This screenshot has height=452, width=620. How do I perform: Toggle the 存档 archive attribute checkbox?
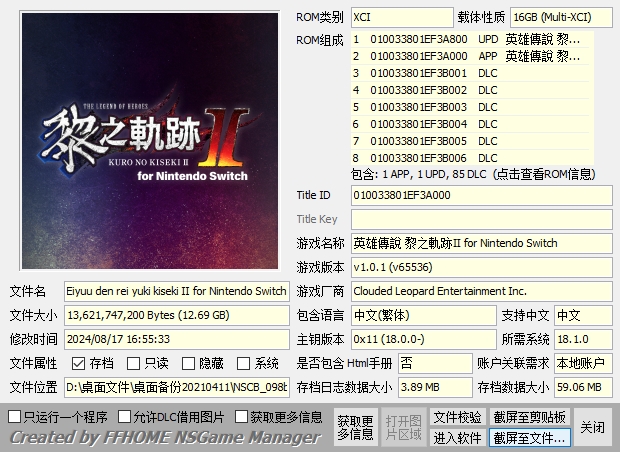tap(78, 363)
